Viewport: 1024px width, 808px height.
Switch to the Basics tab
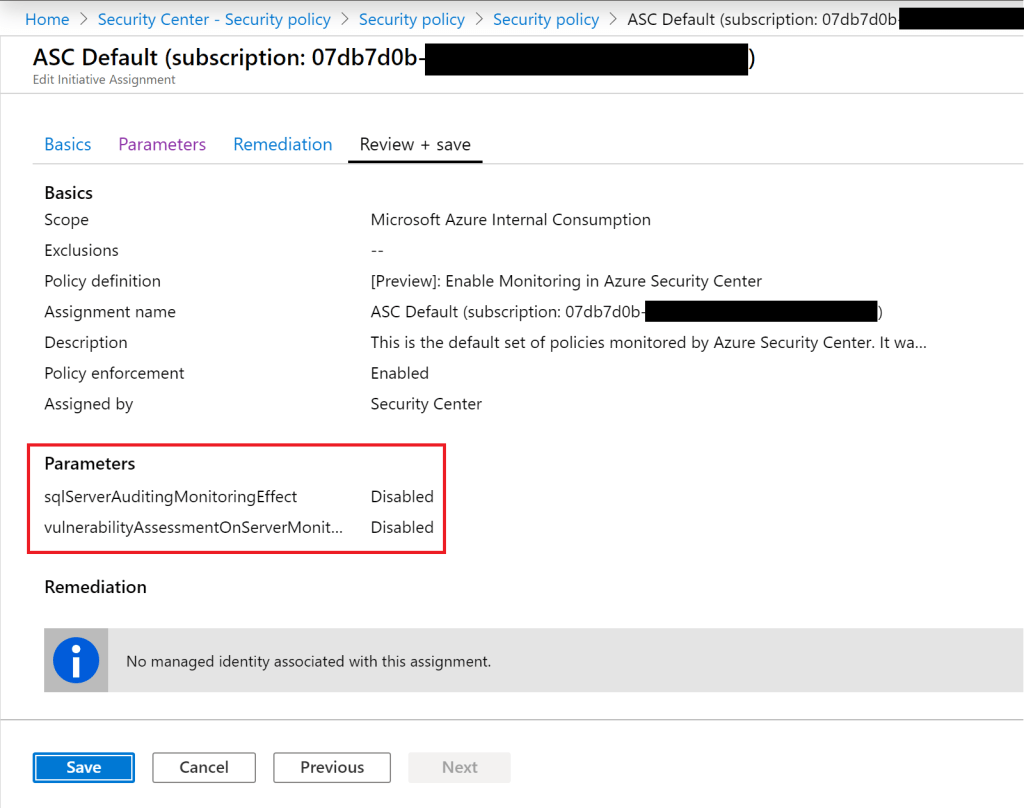pyautogui.click(x=68, y=144)
